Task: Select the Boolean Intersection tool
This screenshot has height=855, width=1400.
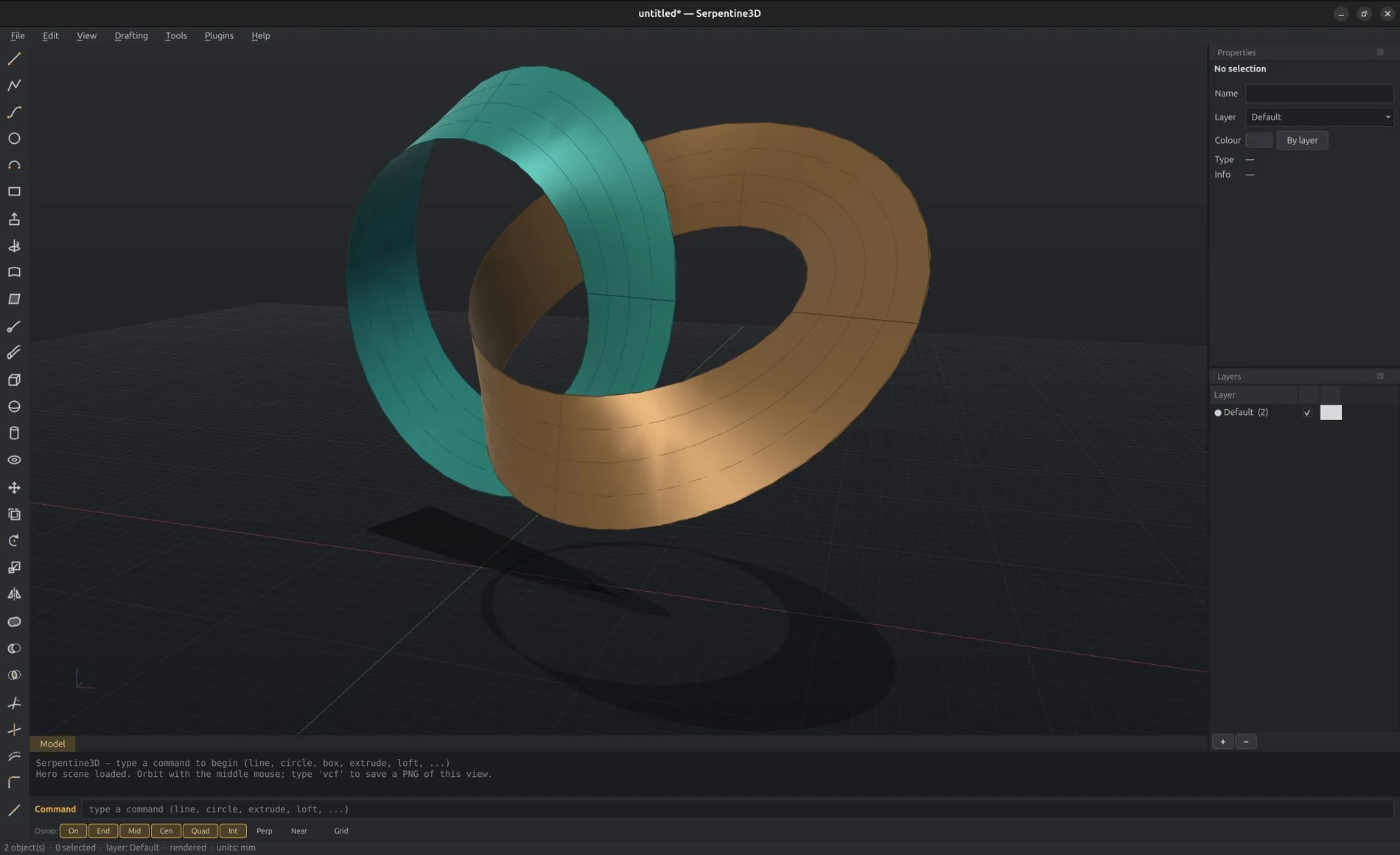Action: click(x=14, y=674)
